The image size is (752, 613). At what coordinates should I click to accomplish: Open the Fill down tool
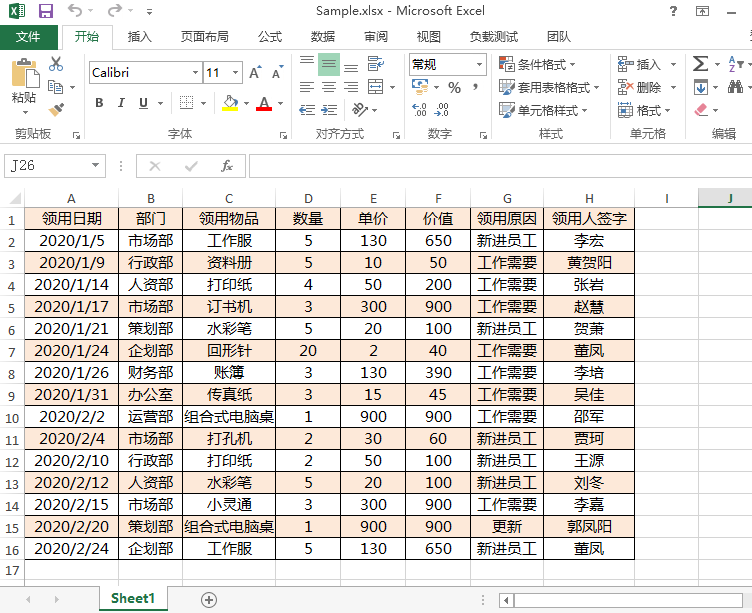pyautogui.click(x=701, y=87)
